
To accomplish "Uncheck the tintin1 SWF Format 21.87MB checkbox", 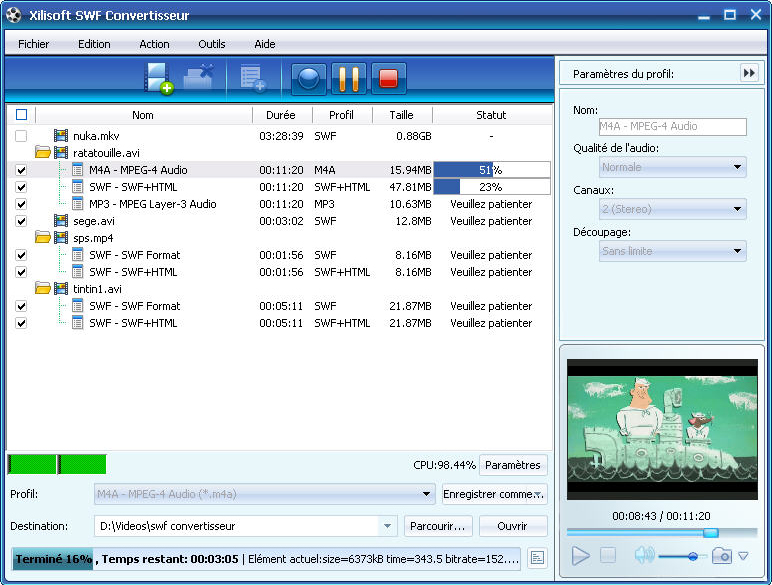I will coord(21,306).
